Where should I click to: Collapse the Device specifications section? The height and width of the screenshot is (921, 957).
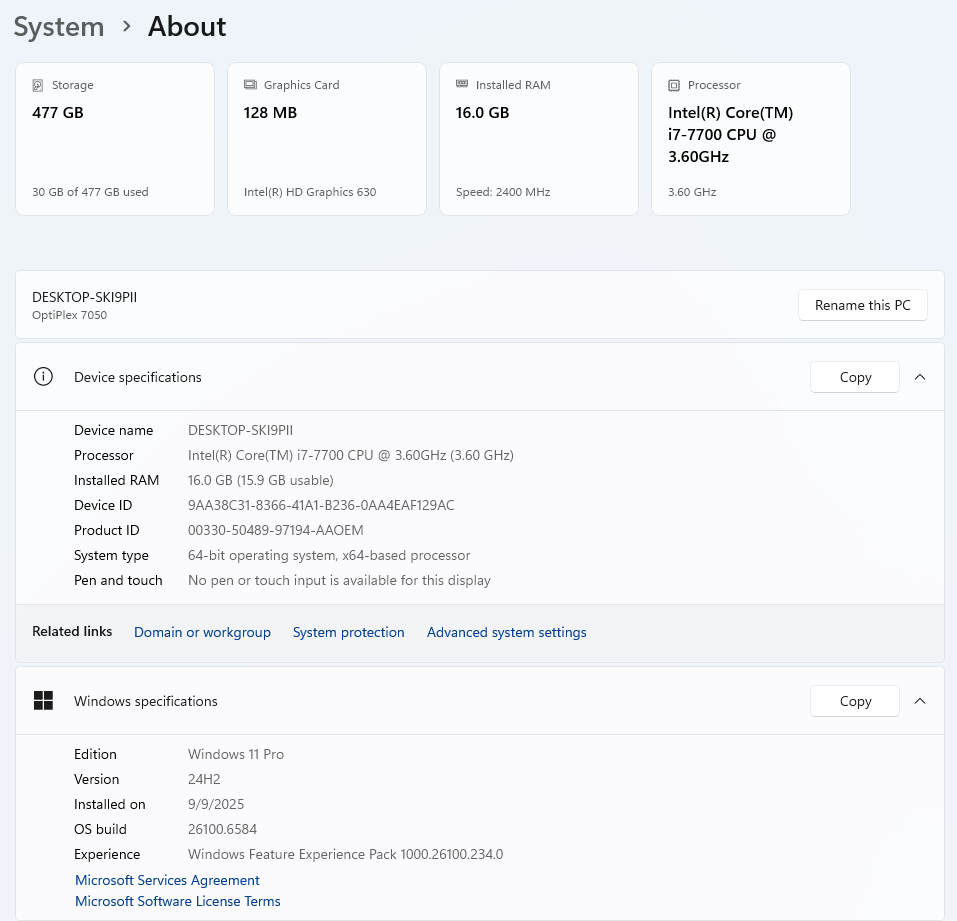920,377
